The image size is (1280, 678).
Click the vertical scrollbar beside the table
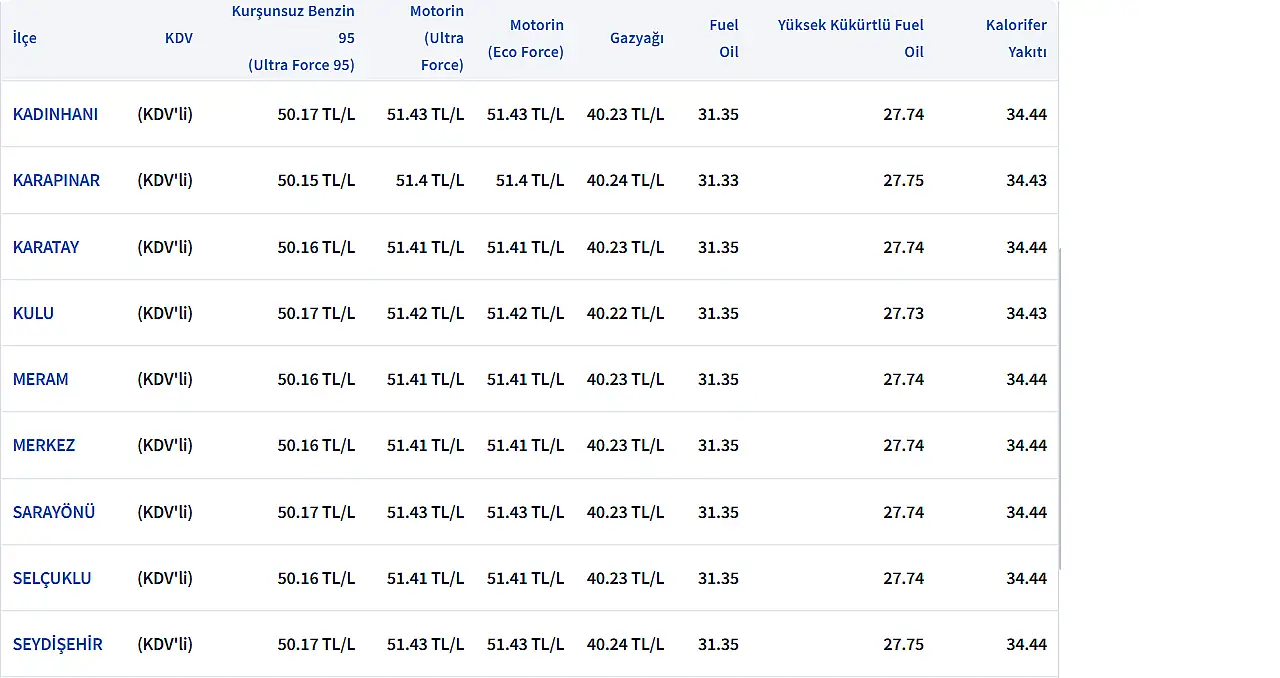1061,410
